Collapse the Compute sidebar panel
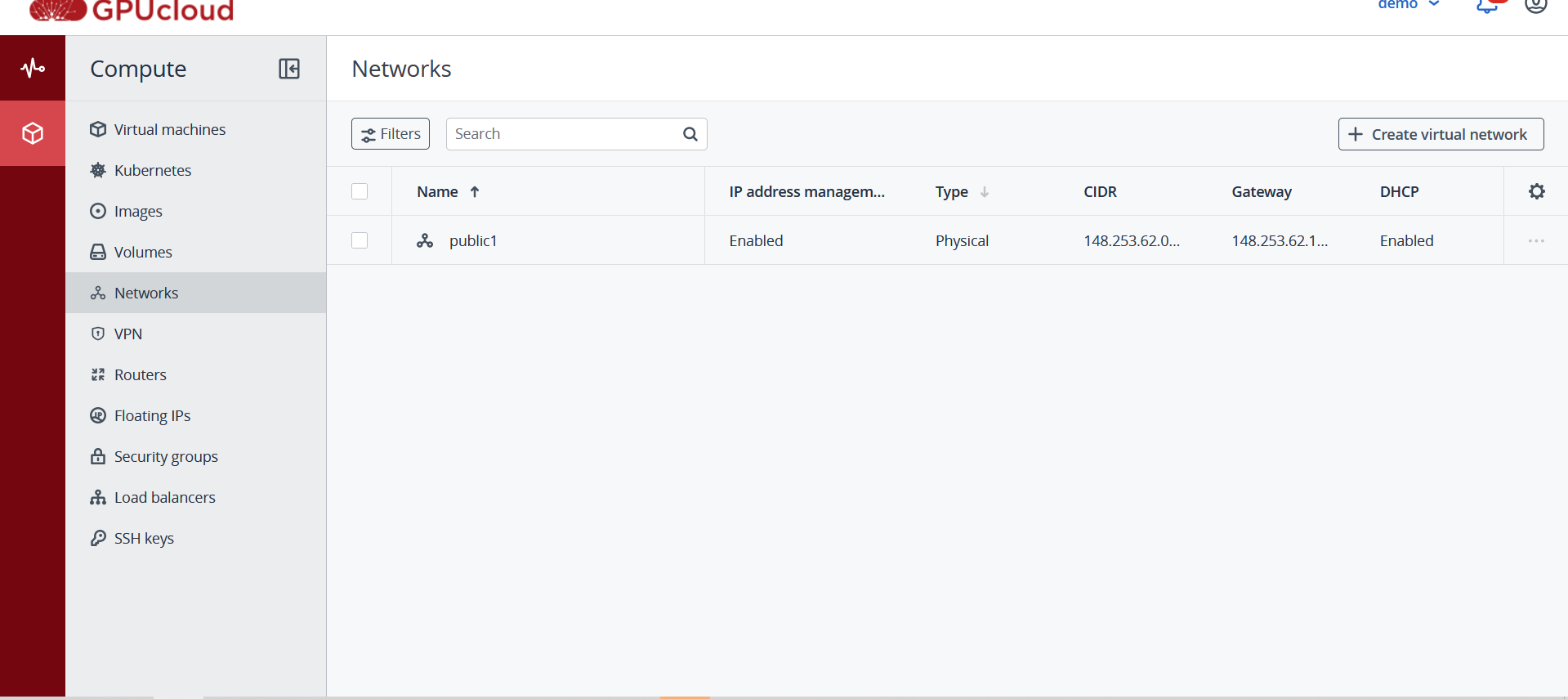 pyautogui.click(x=289, y=69)
